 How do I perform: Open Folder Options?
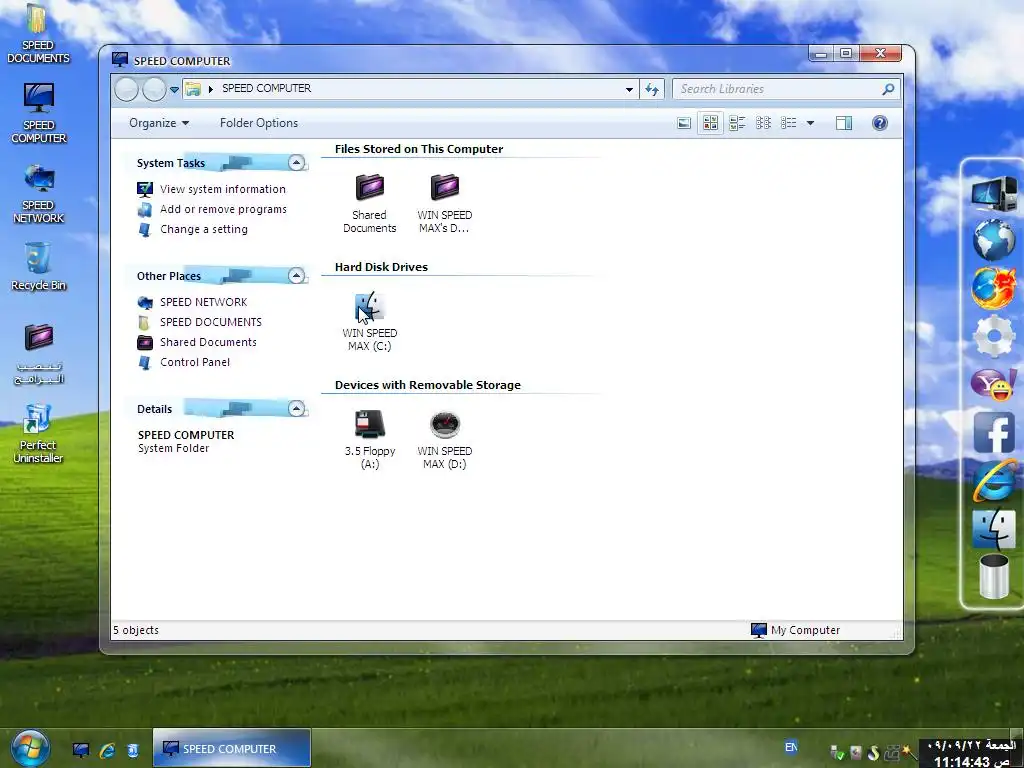point(259,123)
